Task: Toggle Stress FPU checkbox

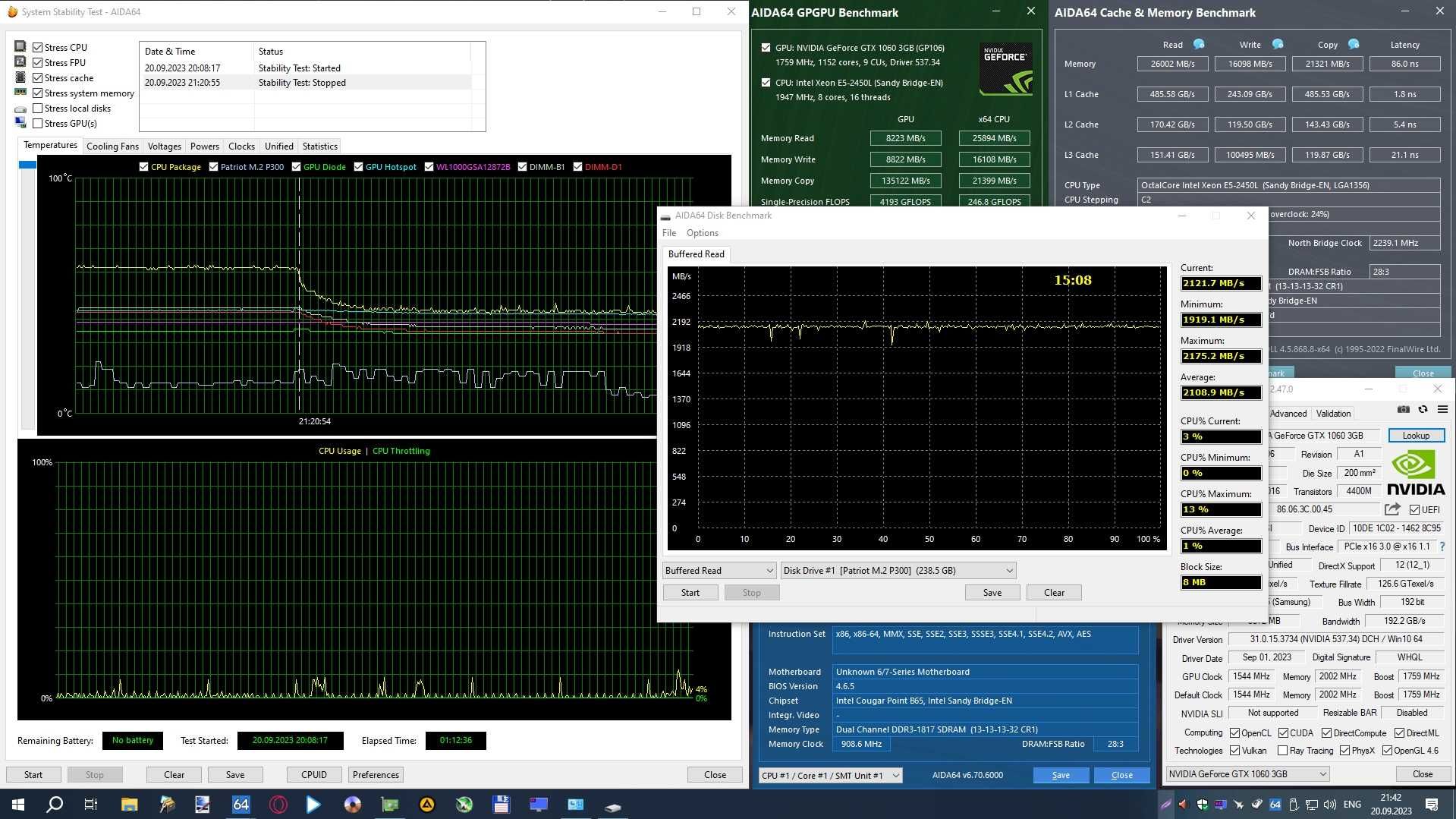Action: (x=37, y=62)
